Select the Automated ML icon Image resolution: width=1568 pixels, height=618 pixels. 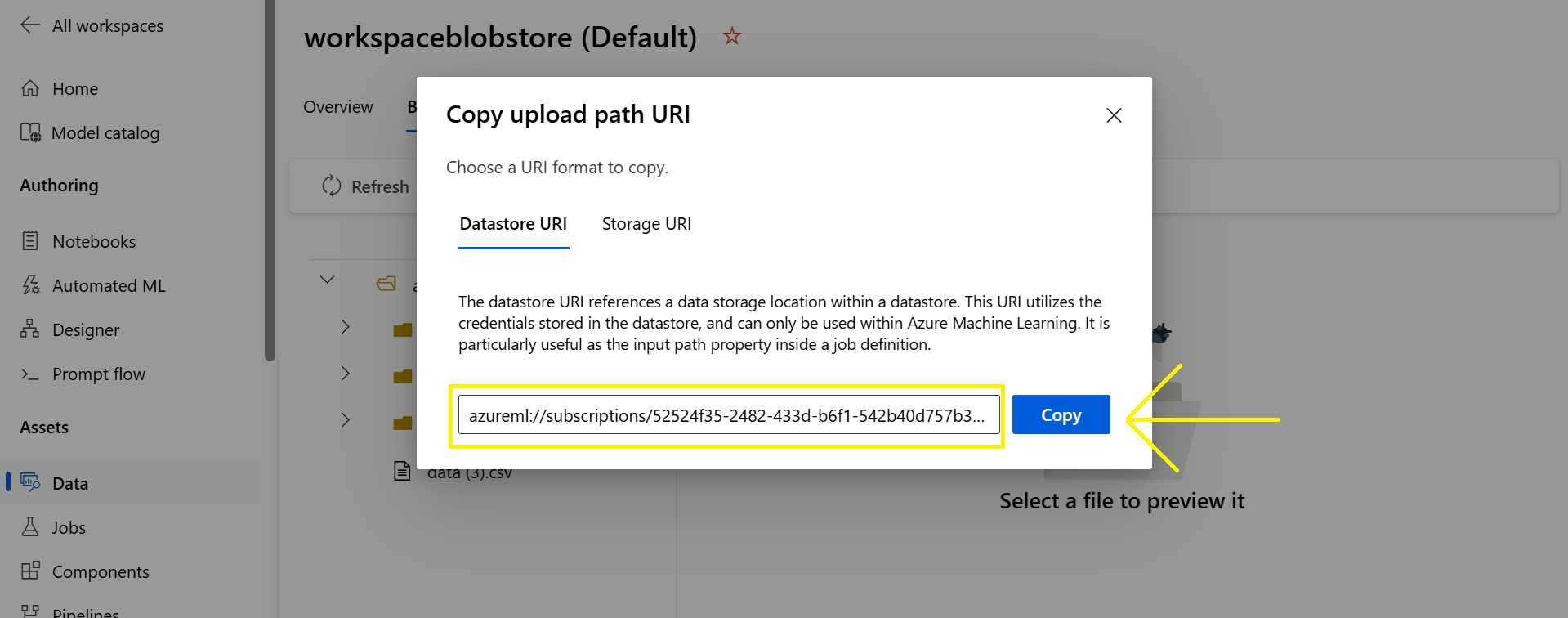[x=30, y=285]
